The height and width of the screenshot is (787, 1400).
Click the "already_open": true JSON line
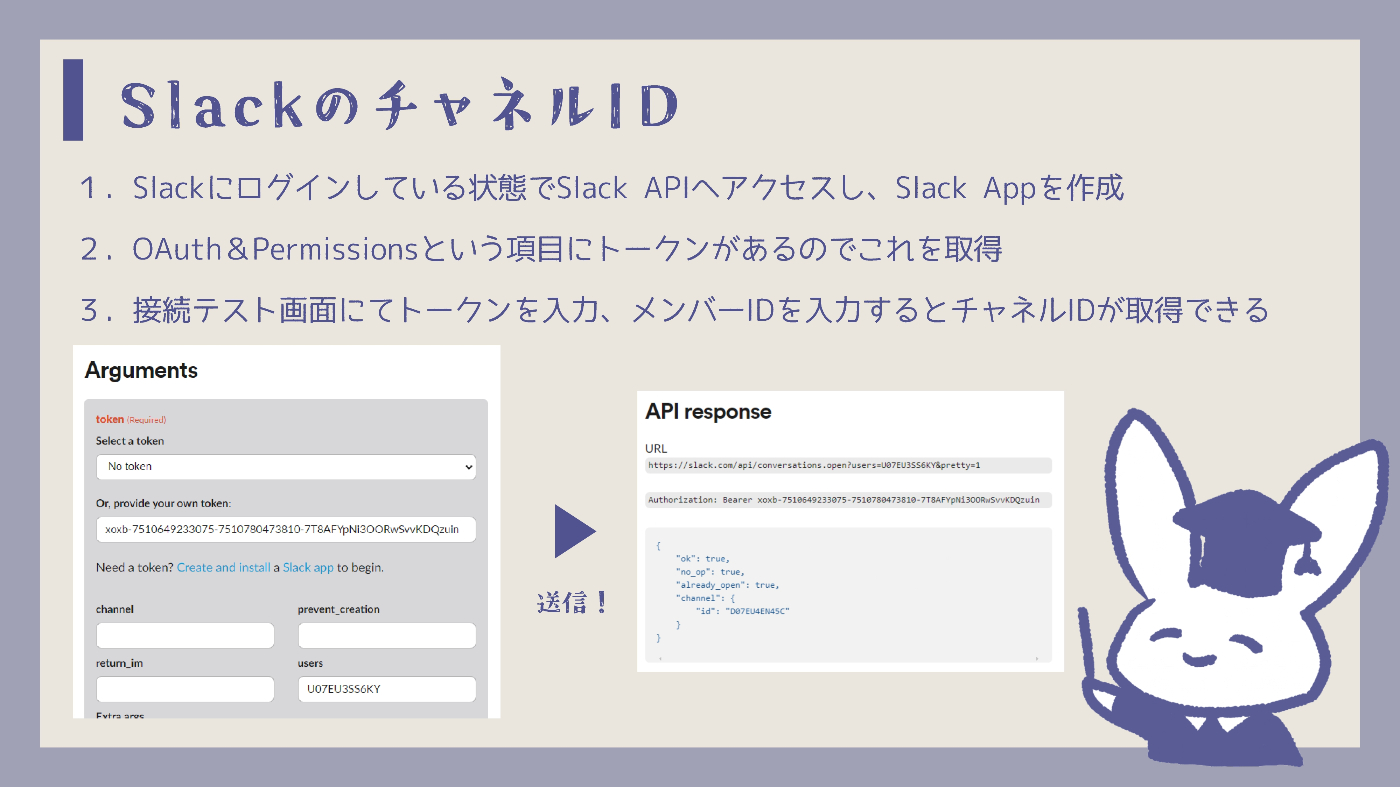[x=727, y=584]
